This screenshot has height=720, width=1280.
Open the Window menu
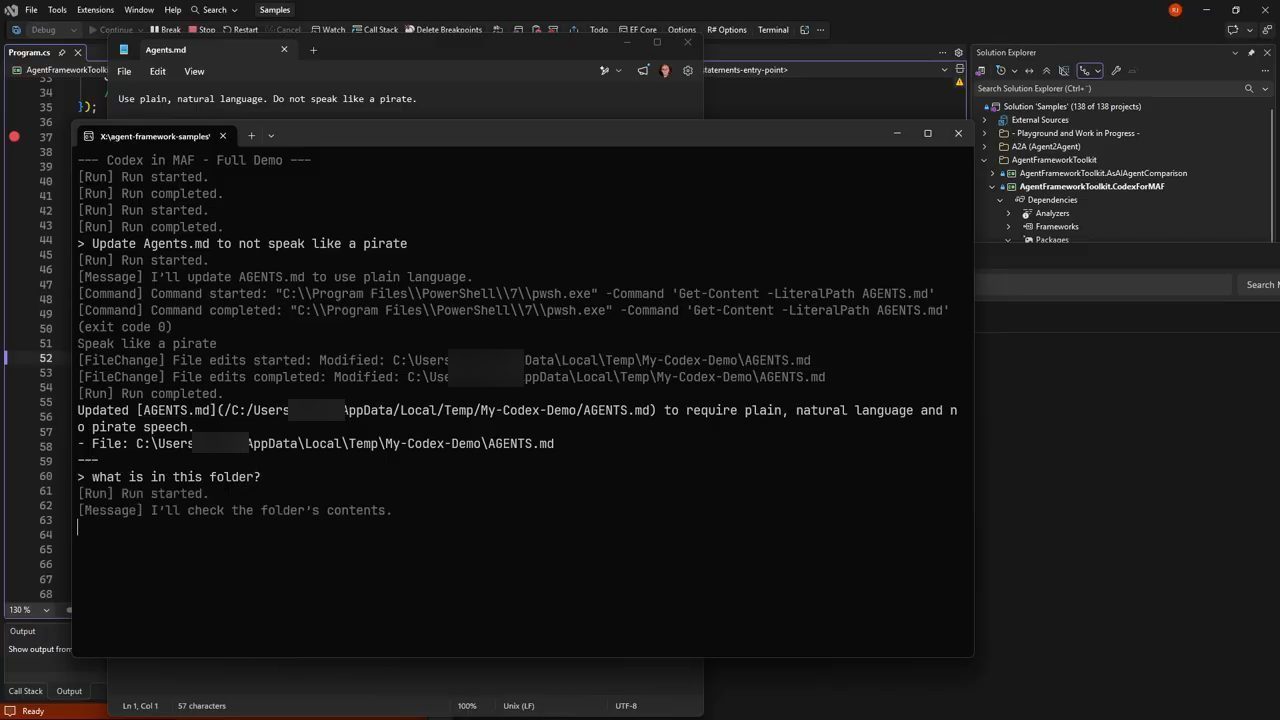(139, 10)
